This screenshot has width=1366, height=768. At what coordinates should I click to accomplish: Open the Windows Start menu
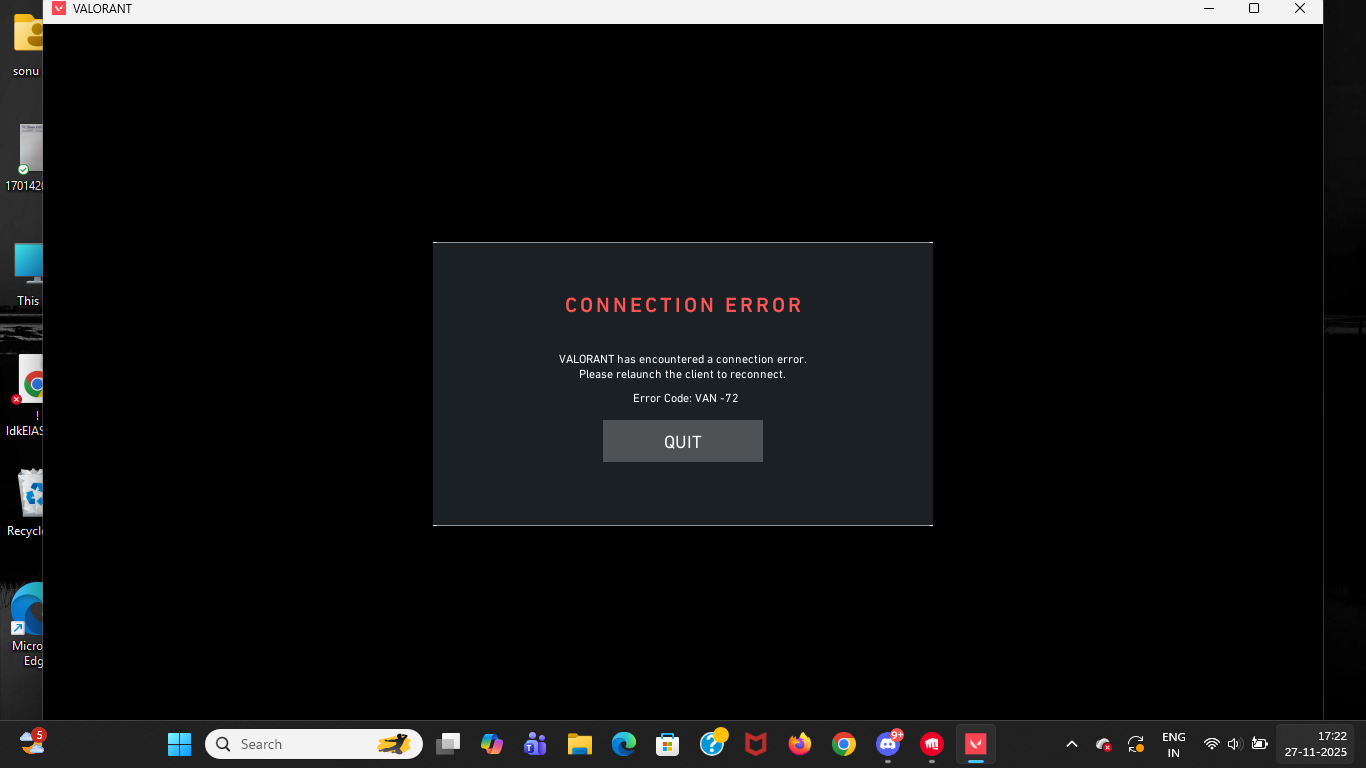coord(179,744)
